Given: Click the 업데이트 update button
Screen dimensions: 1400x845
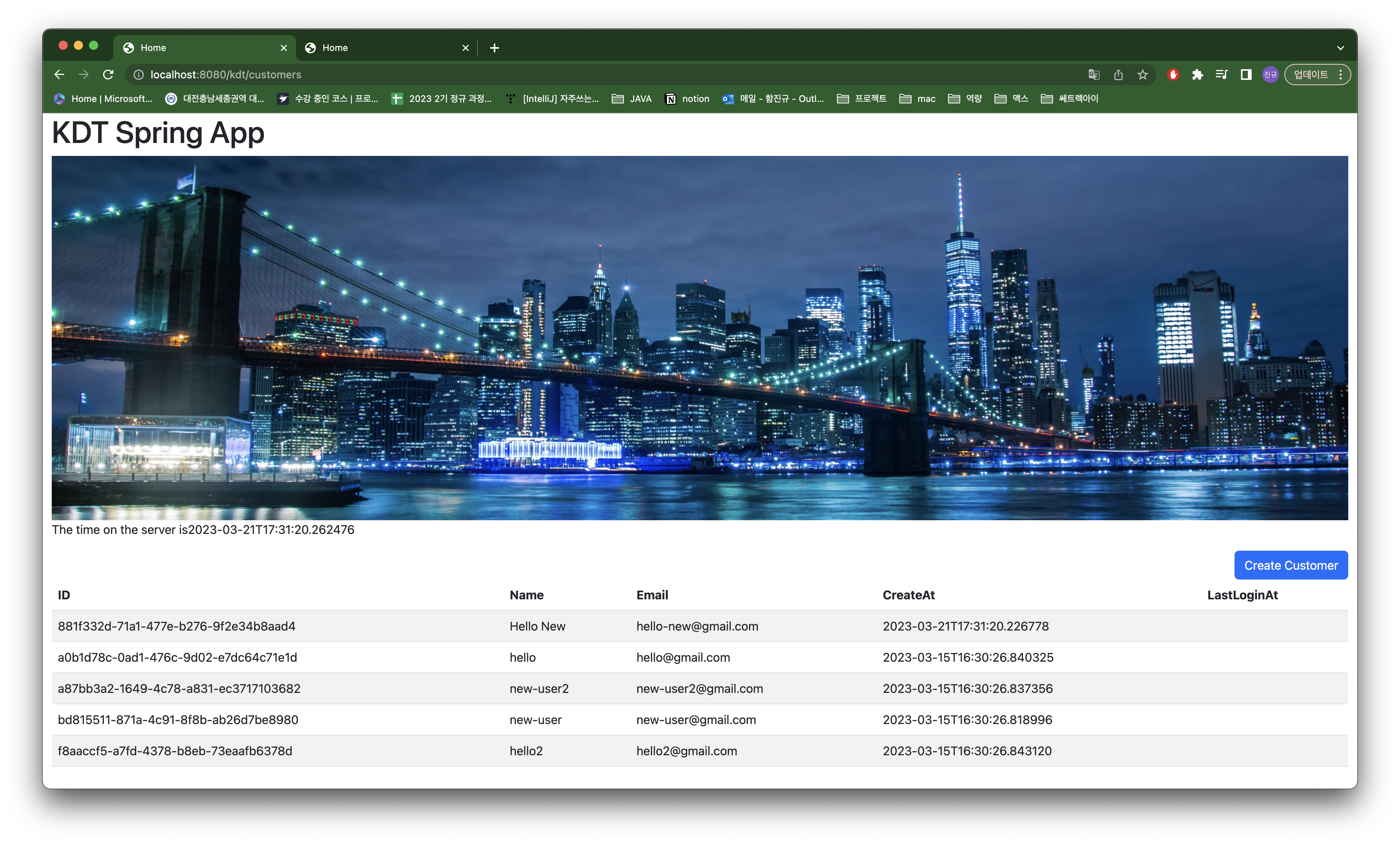Looking at the screenshot, I should click(1311, 75).
